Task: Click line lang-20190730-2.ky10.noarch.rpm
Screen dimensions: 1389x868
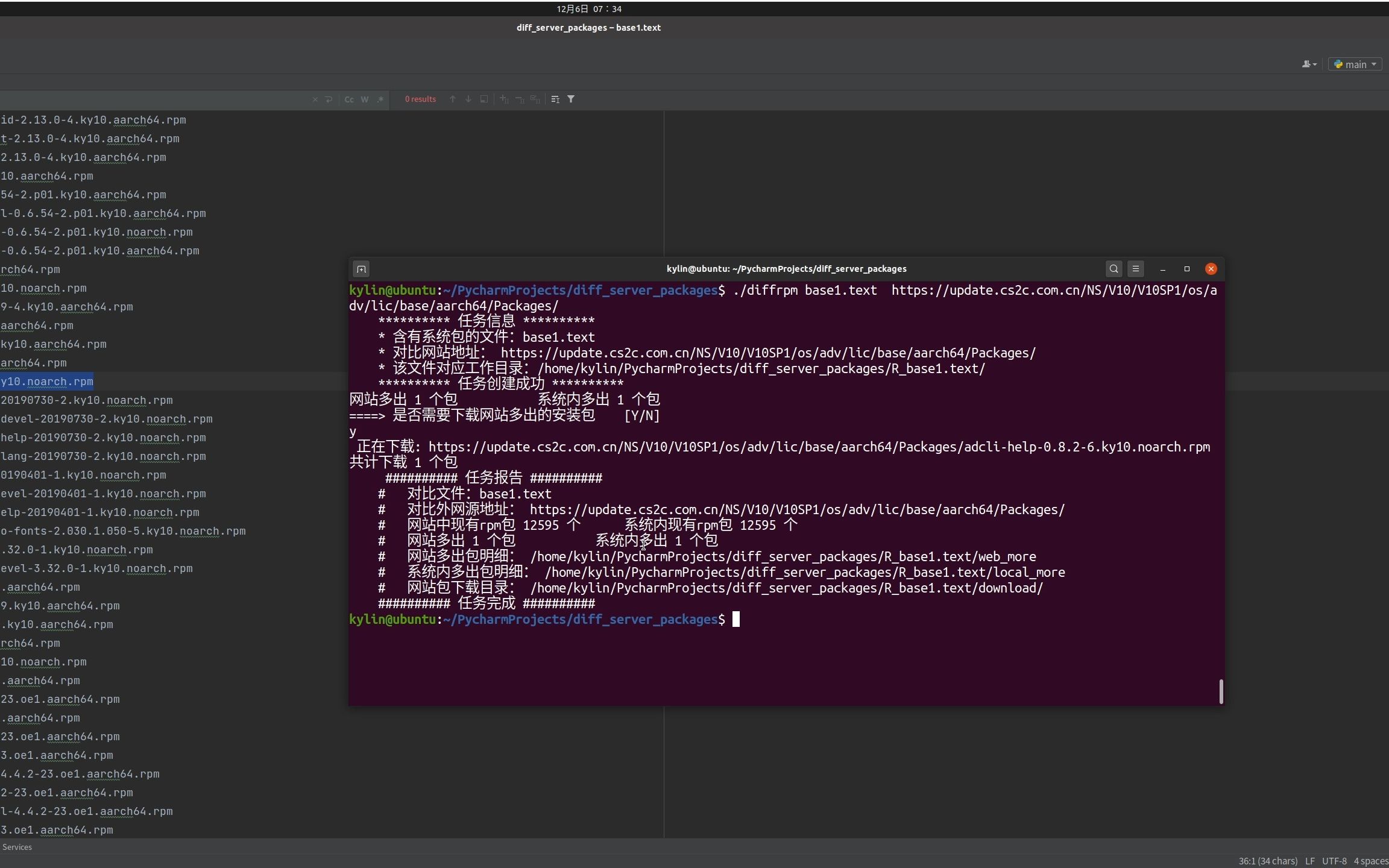Action: pyautogui.click(x=103, y=456)
